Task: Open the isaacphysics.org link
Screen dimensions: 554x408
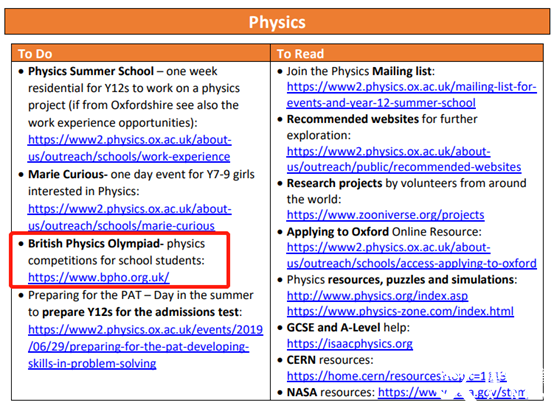Action: click(350, 343)
